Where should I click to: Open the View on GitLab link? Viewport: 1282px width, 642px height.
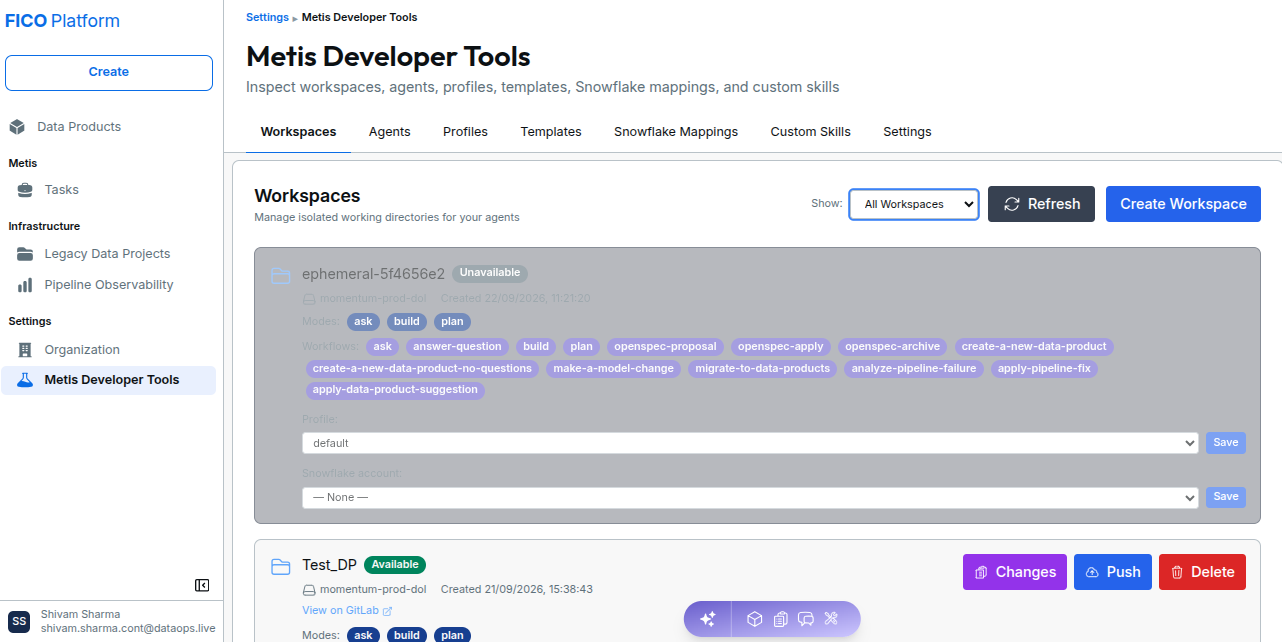click(x=347, y=611)
